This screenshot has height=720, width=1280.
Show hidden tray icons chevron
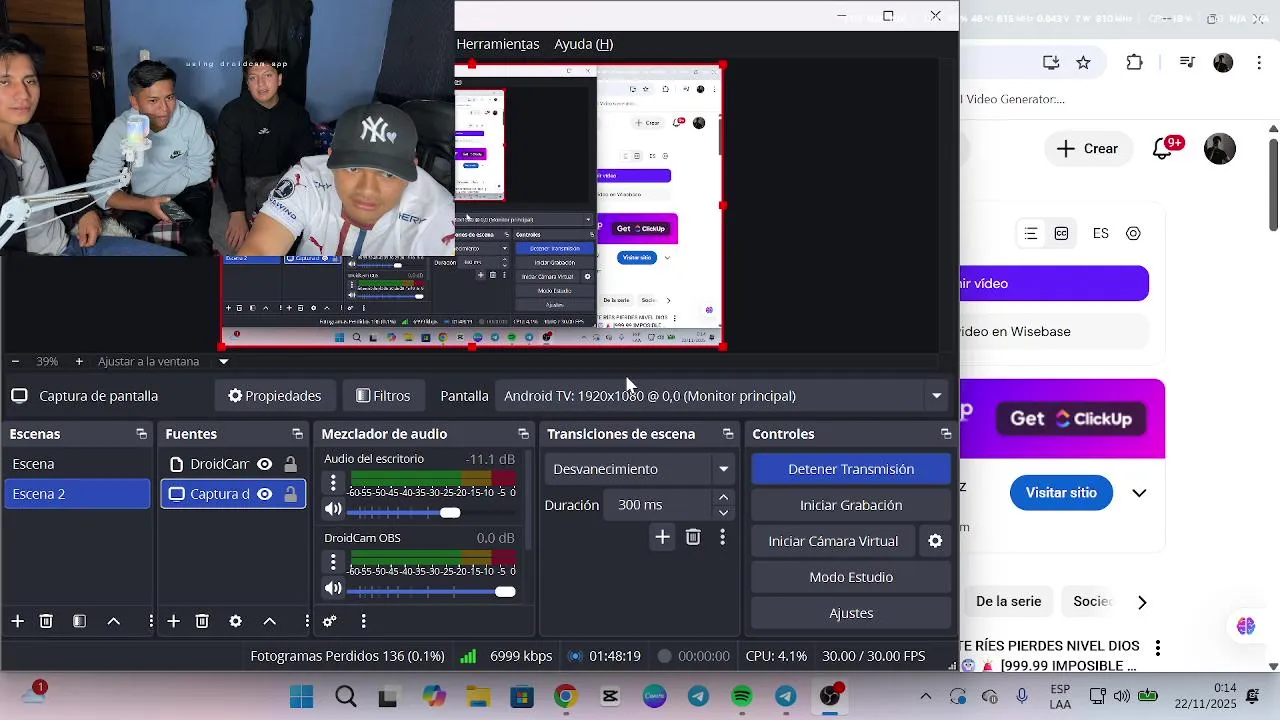click(925, 696)
